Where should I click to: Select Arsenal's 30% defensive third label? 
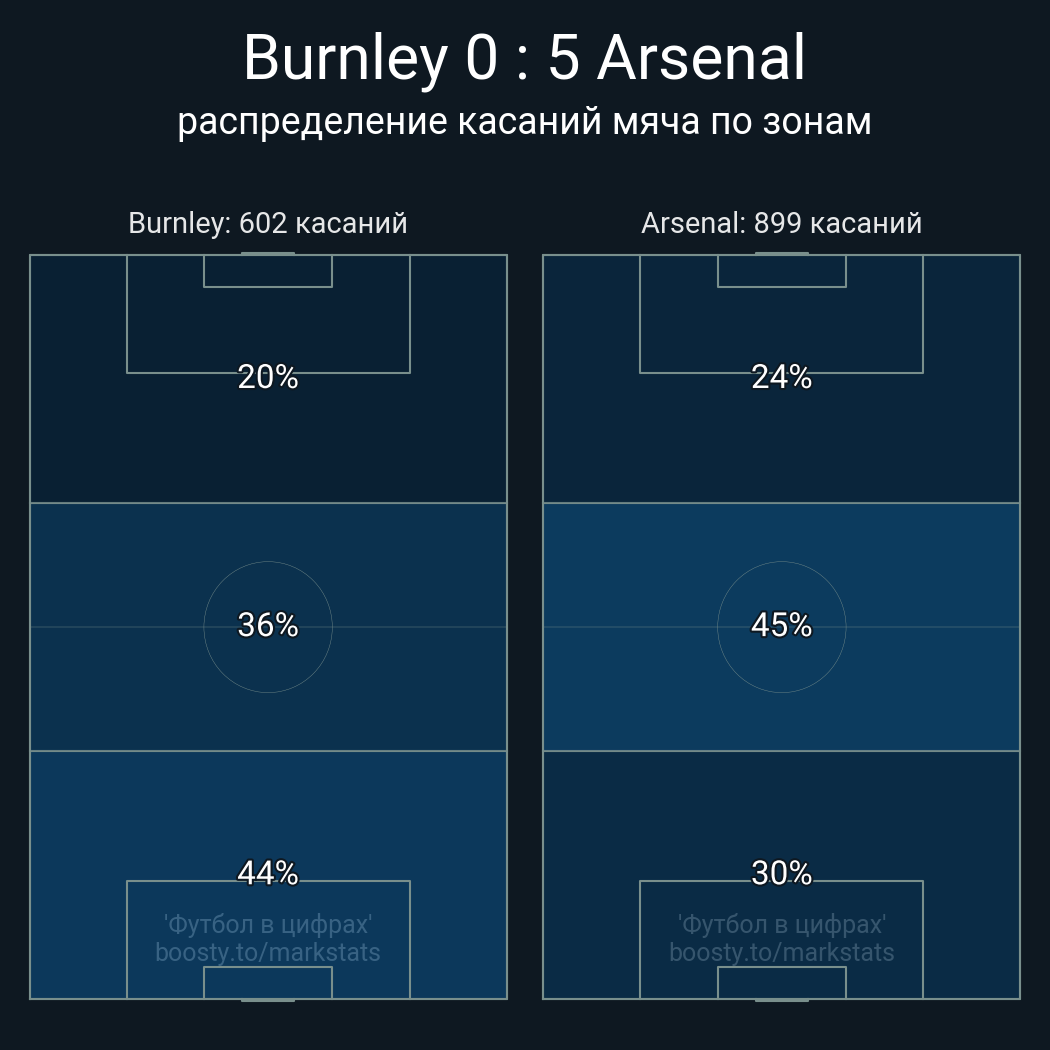(x=781, y=873)
